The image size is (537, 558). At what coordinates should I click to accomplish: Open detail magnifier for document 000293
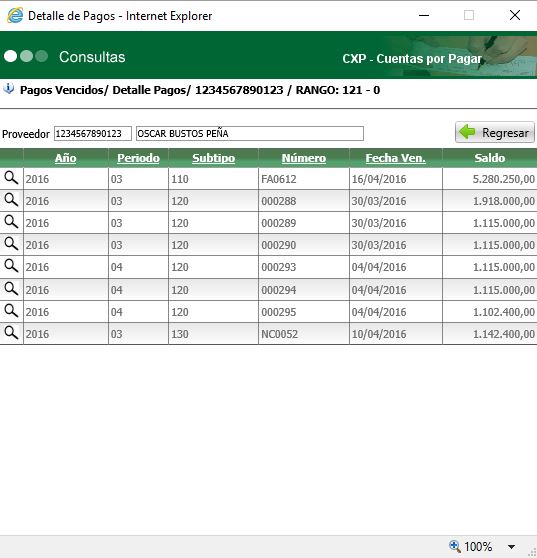pos(11,266)
